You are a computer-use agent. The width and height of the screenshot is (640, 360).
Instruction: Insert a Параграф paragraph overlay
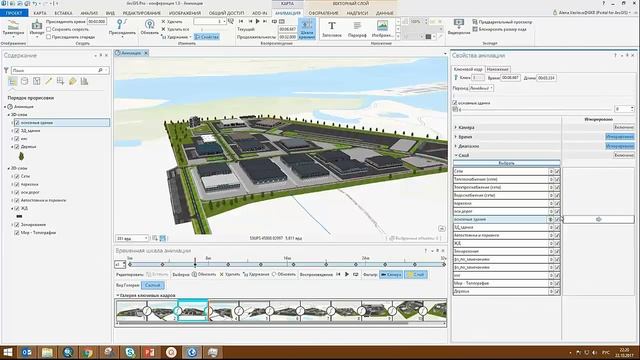(x=357, y=29)
